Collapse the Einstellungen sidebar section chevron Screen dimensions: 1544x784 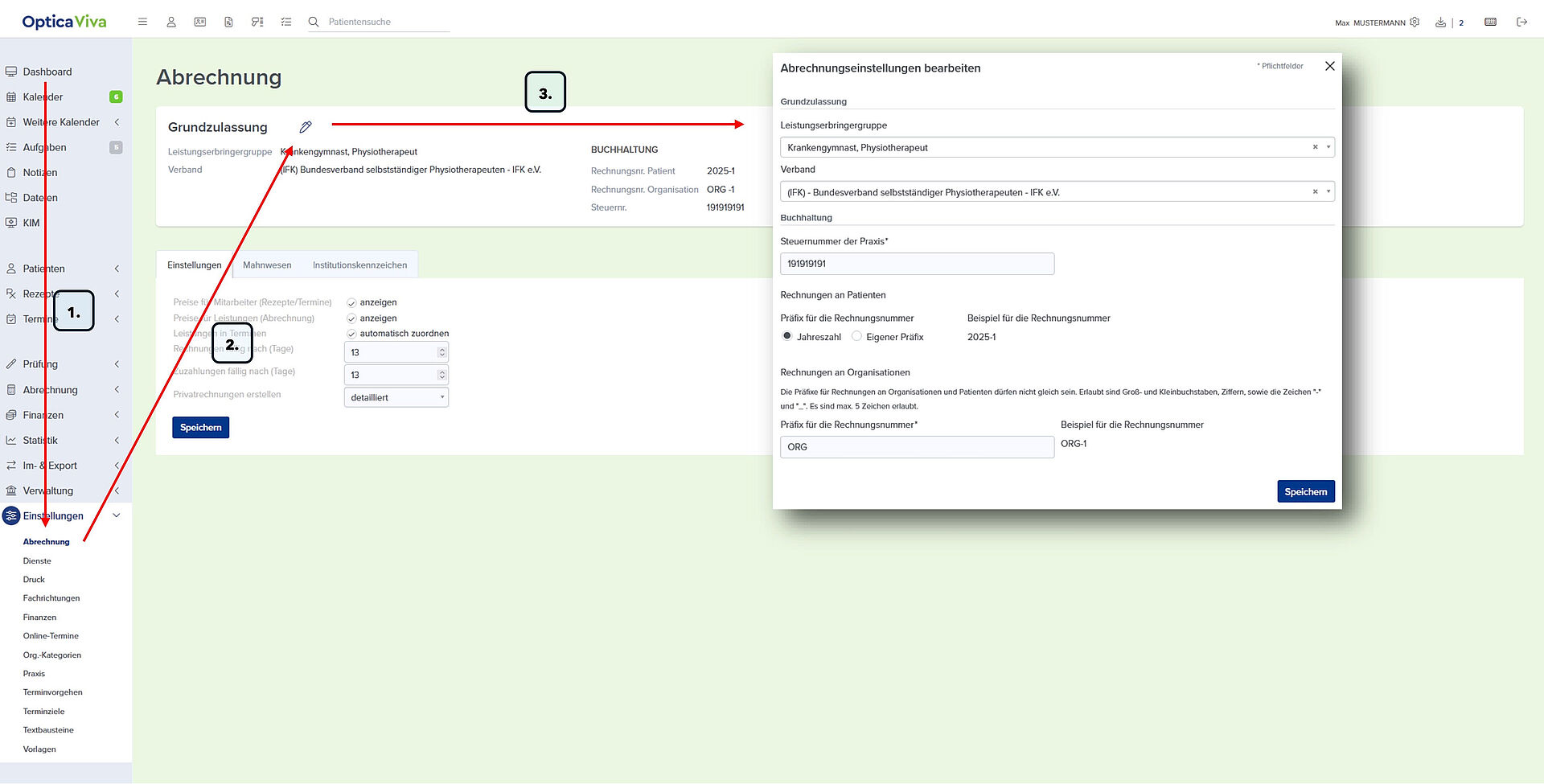117,515
